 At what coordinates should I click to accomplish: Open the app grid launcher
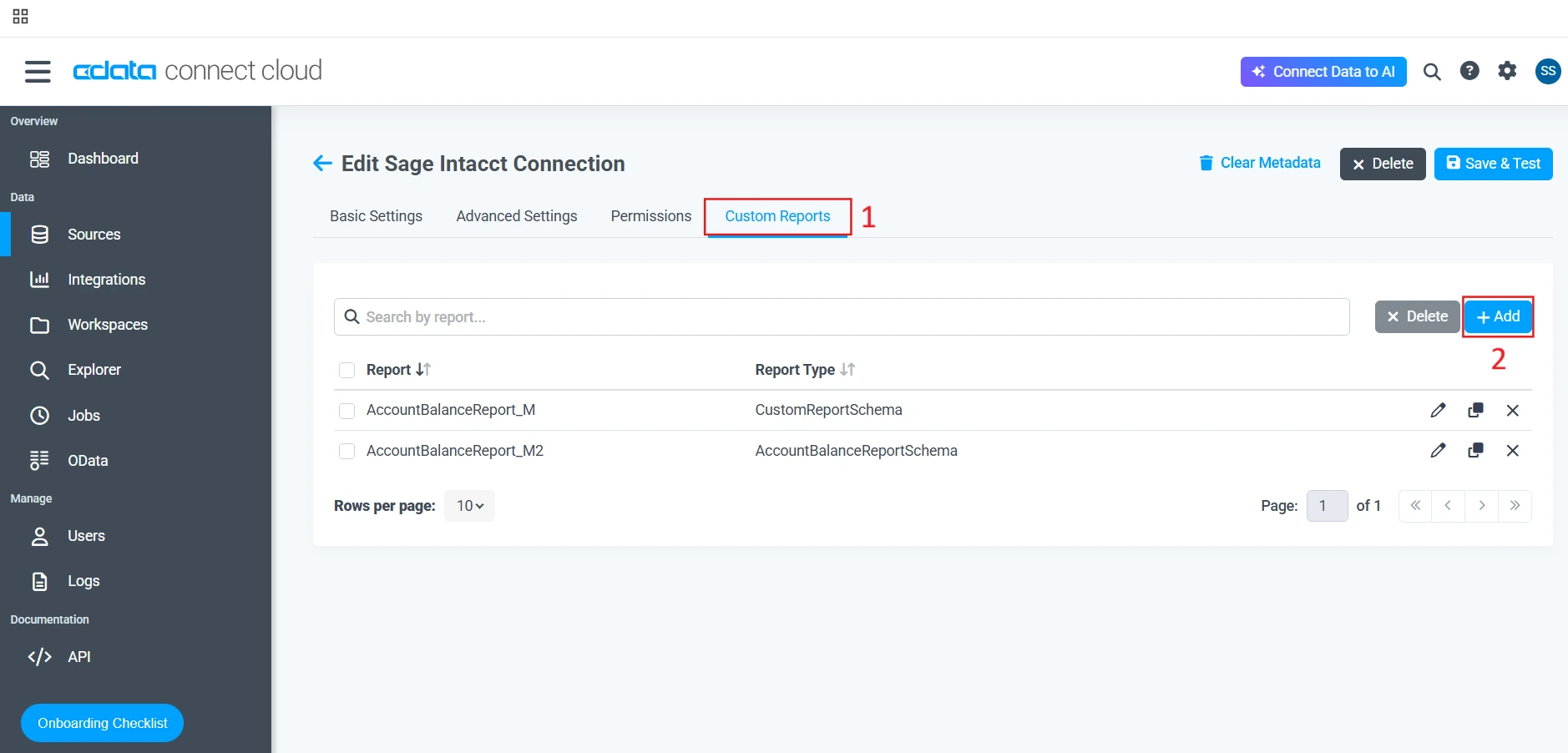pyautogui.click(x=20, y=15)
